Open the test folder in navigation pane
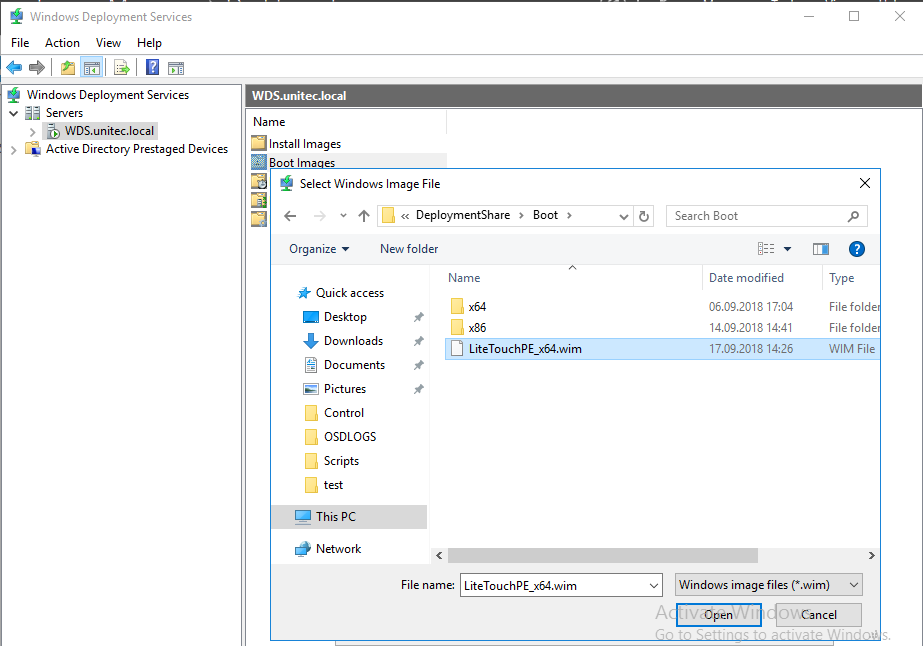 pyautogui.click(x=333, y=485)
